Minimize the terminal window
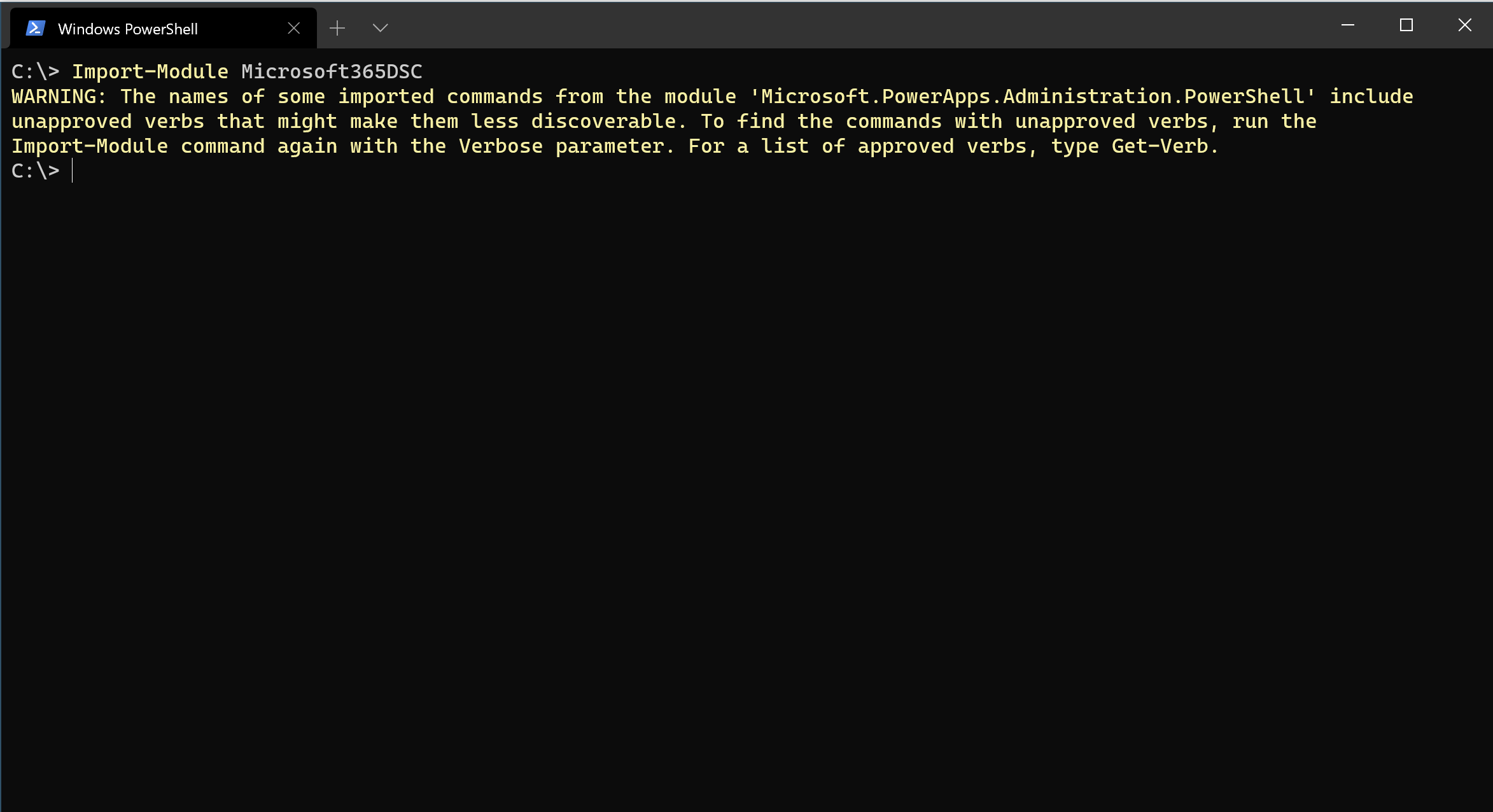 [x=1348, y=25]
